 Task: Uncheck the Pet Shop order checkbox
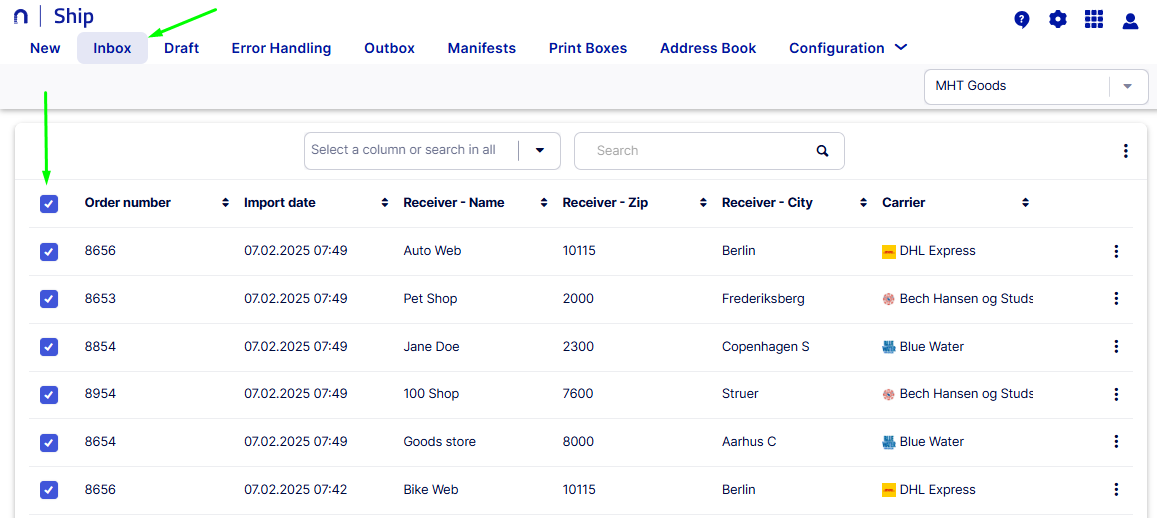(x=49, y=299)
